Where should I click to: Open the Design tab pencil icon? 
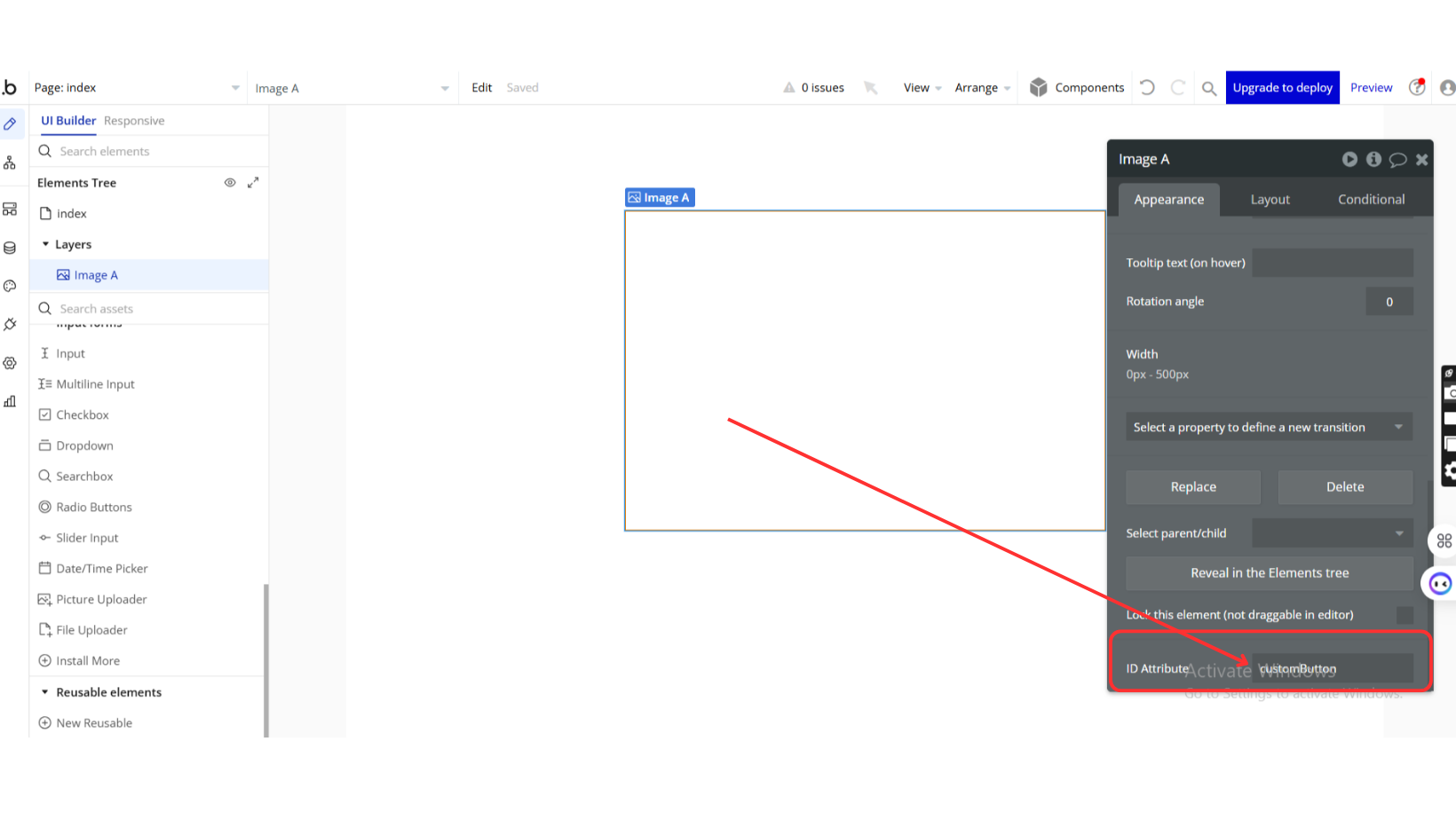(x=10, y=124)
